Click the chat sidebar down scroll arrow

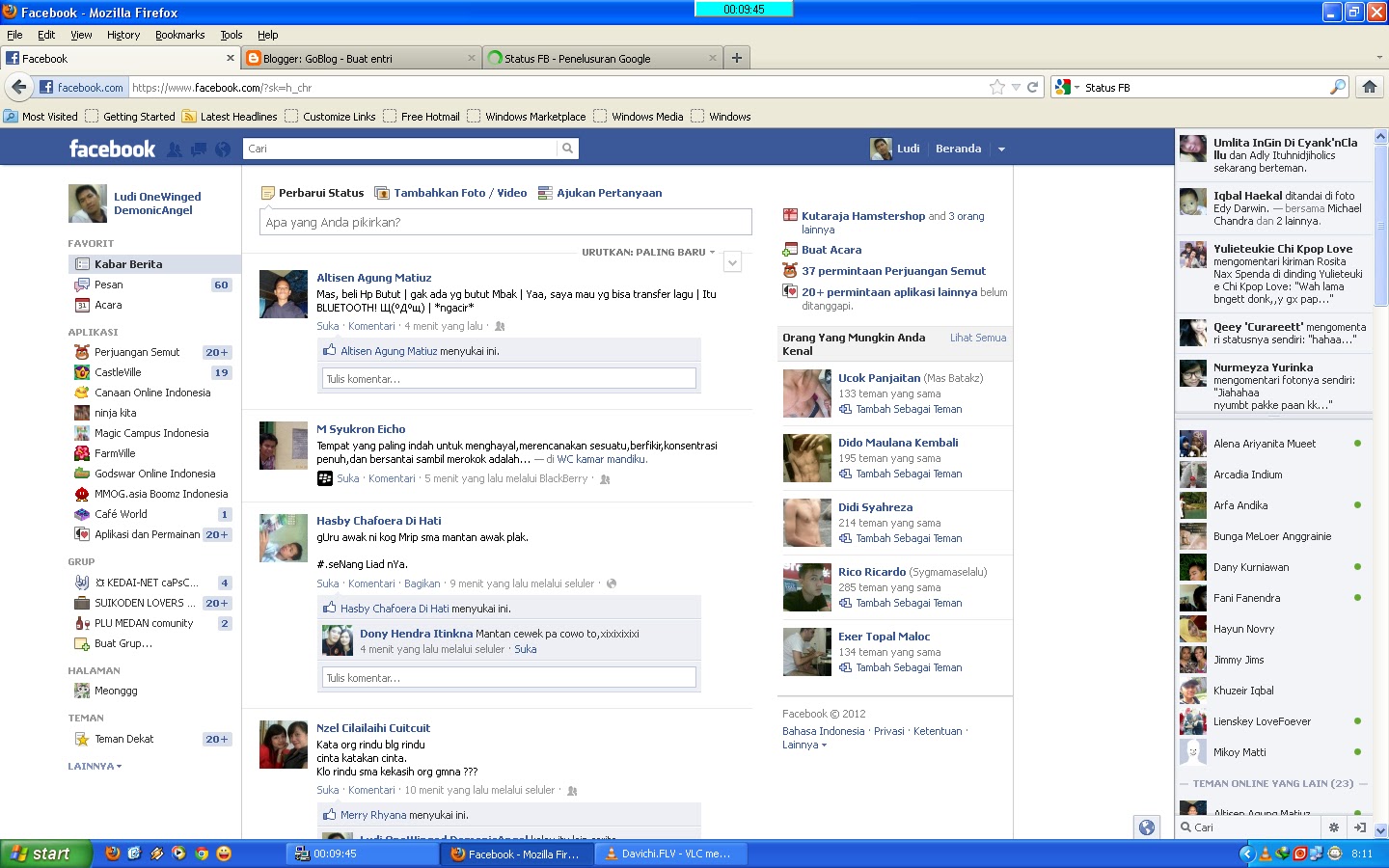click(1380, 830)
